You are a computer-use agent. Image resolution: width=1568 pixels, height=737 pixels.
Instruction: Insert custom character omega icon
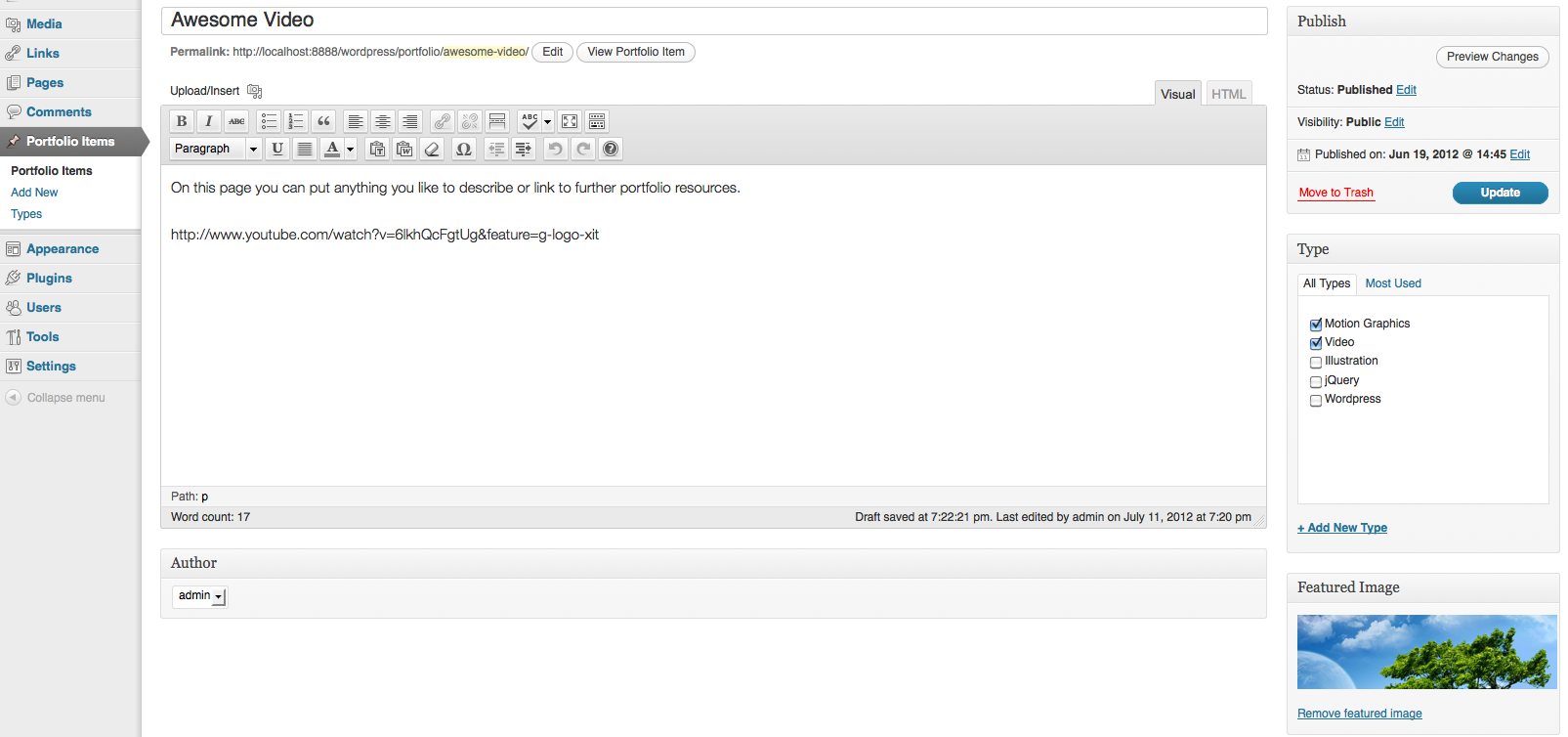pyautogui.click(x=464, y=149)
